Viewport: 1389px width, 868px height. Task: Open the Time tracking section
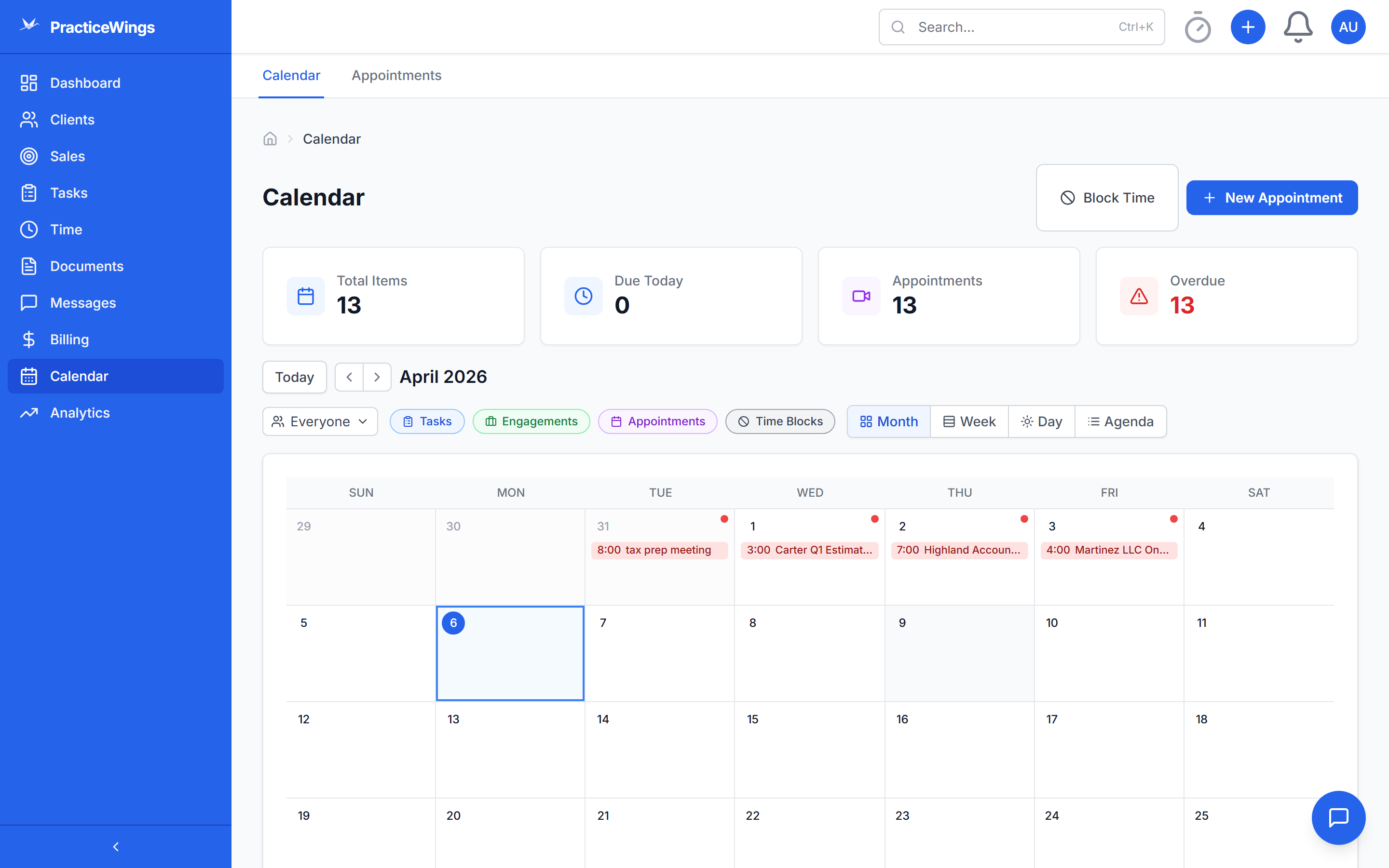(x=115, y=230)
